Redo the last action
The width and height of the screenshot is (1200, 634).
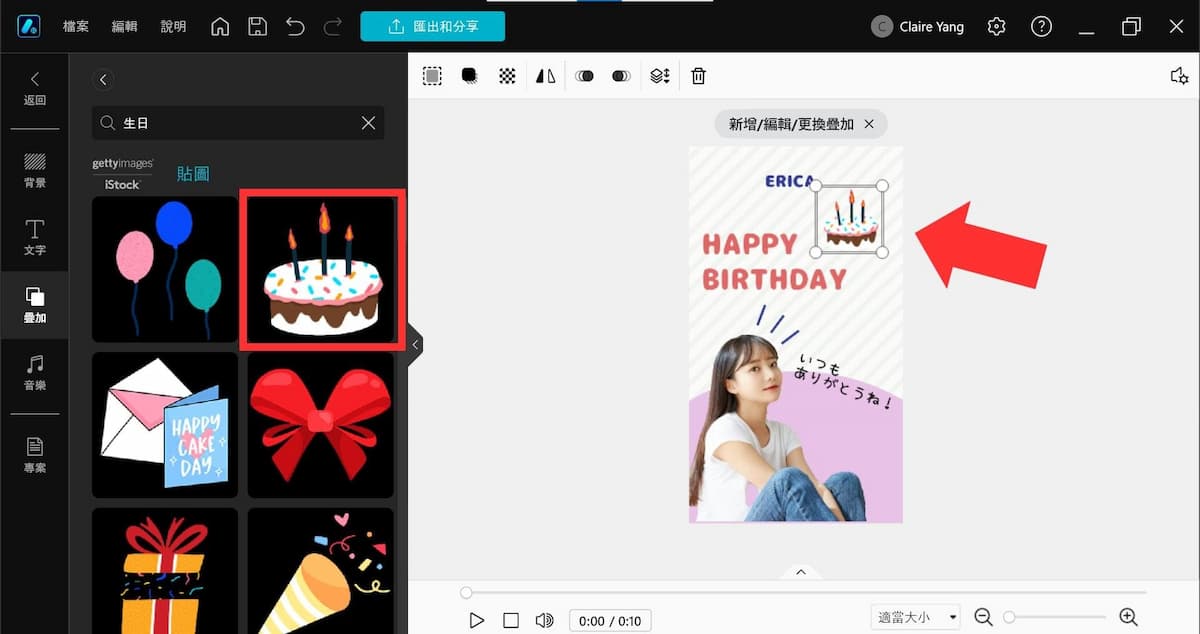click(x=333, y=27)
